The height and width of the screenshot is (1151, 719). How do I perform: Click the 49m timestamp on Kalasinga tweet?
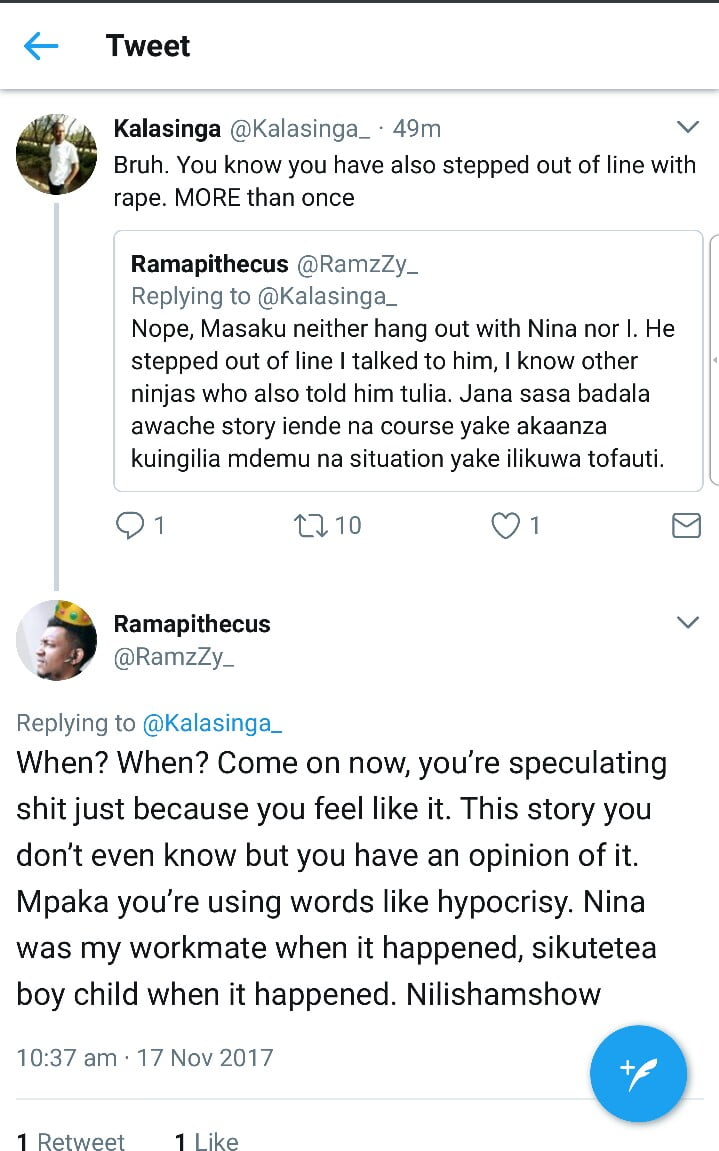[x=416, y=129]
